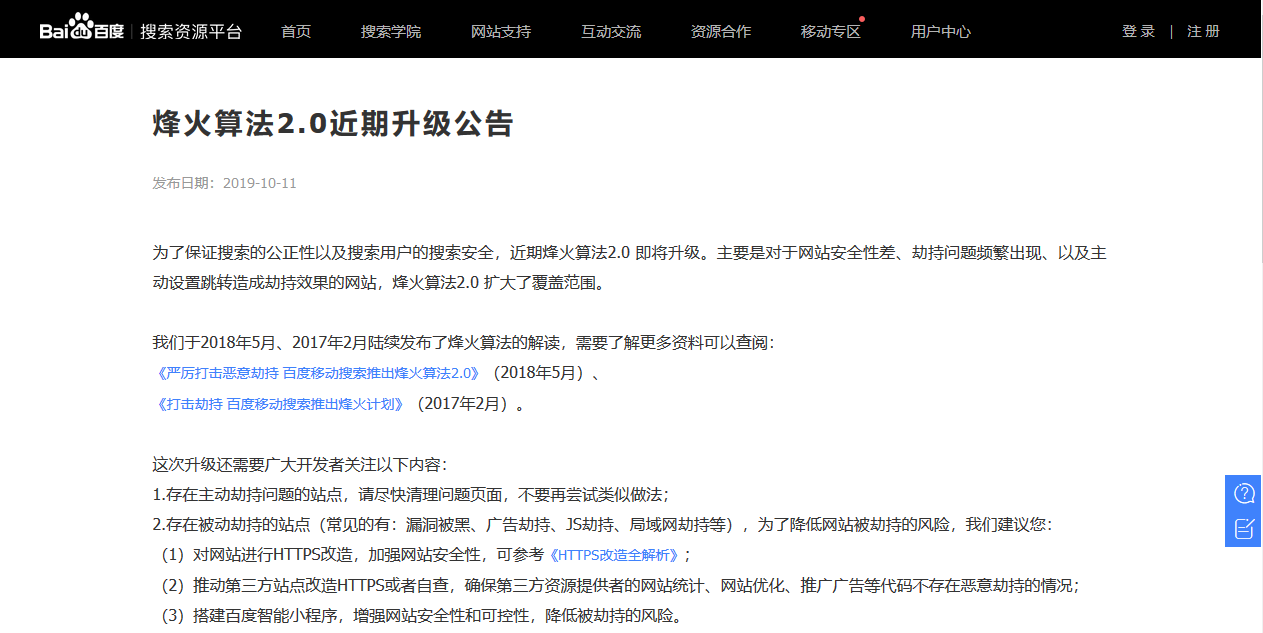
Task: Click the 登录 login button
Action: (1137, 31)
